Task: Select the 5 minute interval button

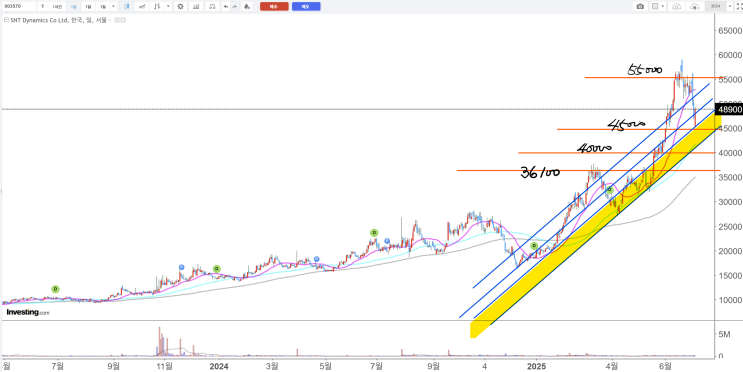Action: pyautogui.click(x=43, y=6)
